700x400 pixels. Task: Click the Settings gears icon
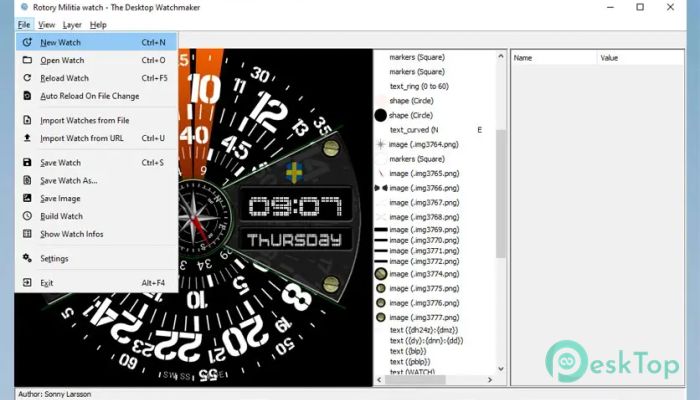27,258
